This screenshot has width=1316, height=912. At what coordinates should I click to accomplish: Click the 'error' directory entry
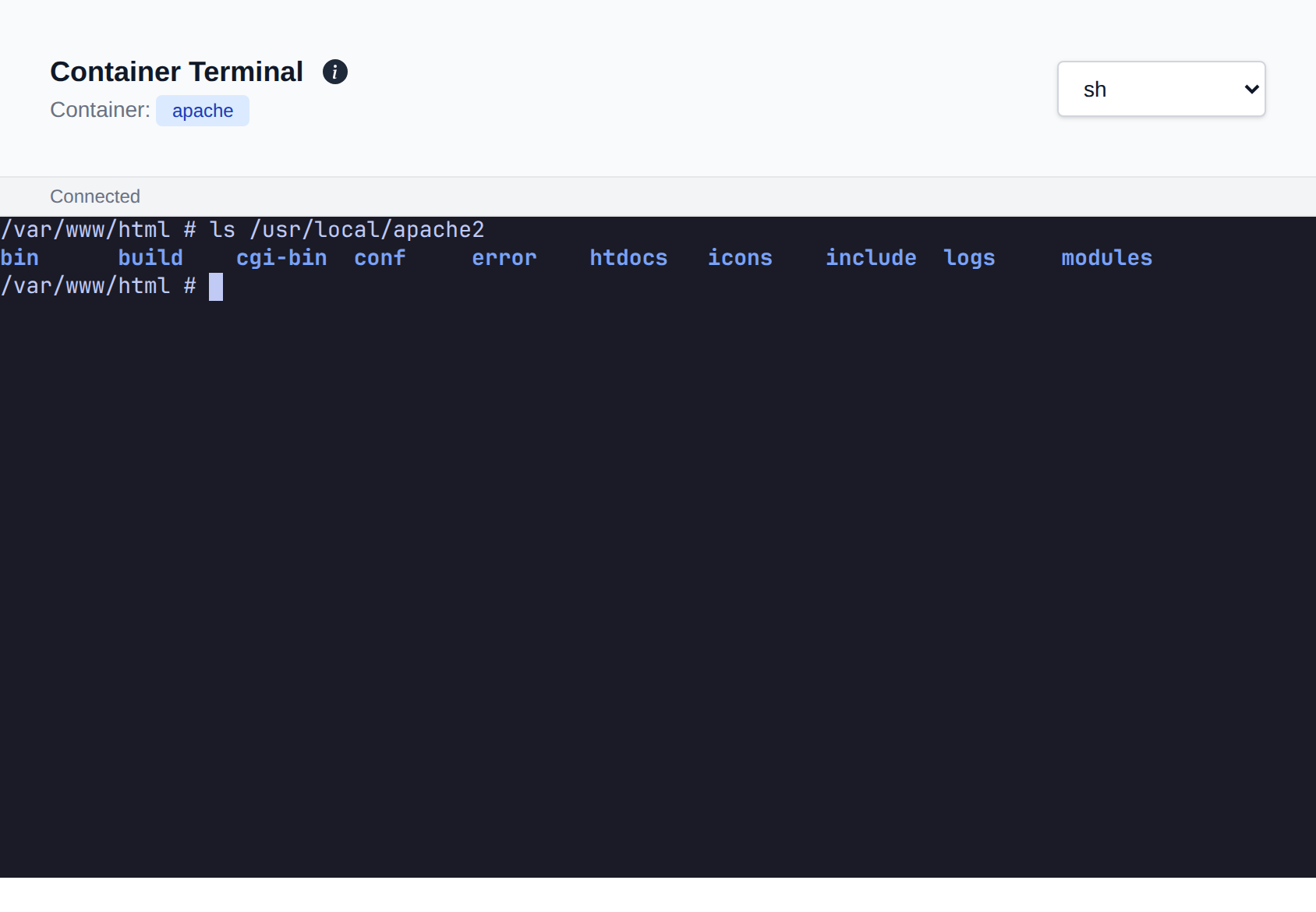point(504,258)
